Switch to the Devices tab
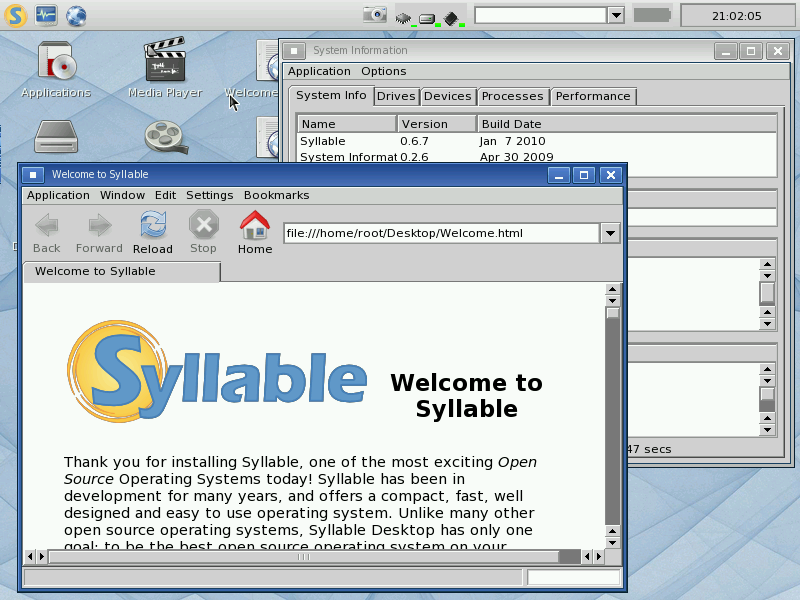This screenshot has width=800, height=600. pyautogui.click(x=448, y=96)
